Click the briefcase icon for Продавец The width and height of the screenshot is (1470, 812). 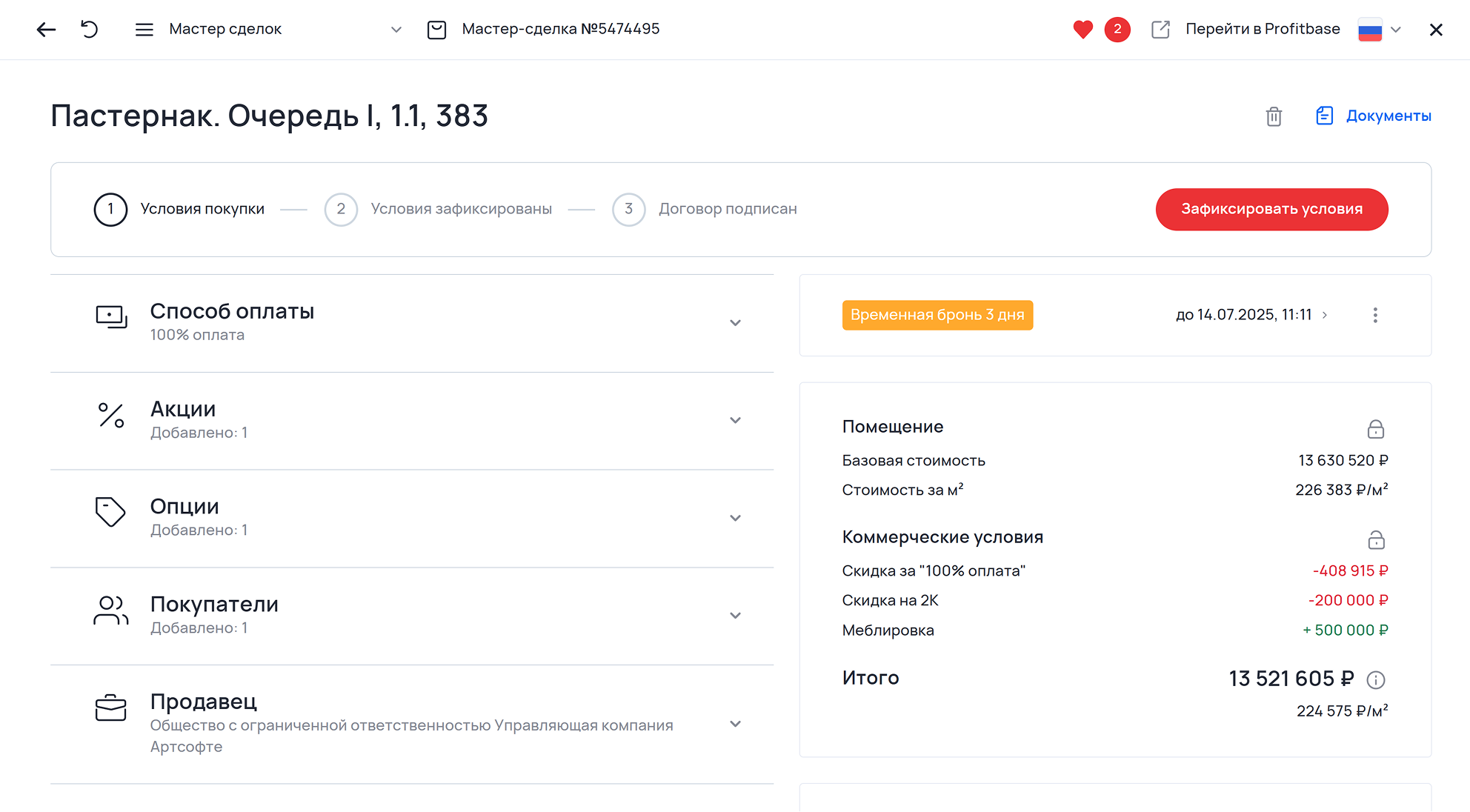coord(111,708)
